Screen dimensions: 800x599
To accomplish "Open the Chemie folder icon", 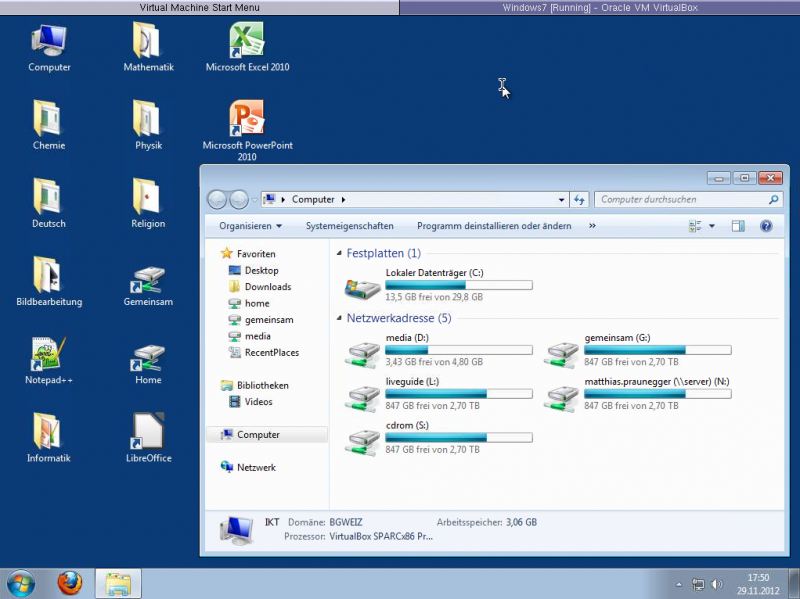I will [x=49, y=126].
